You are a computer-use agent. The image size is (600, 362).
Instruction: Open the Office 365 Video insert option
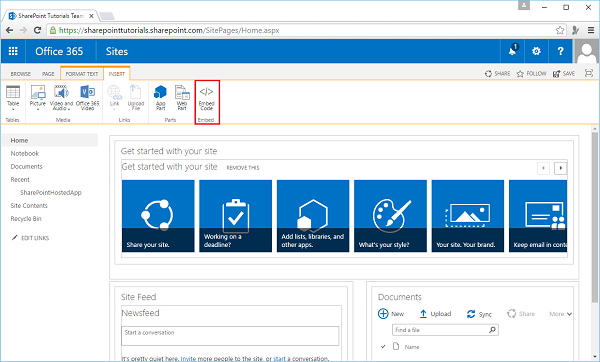[x=88, y=98]
